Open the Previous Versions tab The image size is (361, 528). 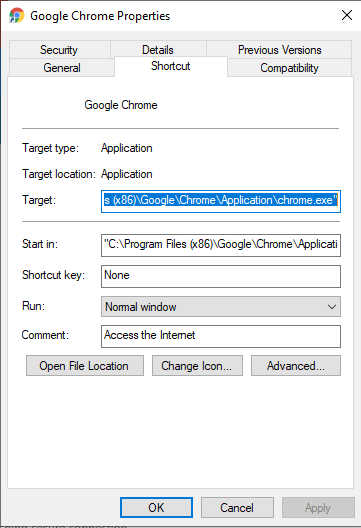coord(280,50)
